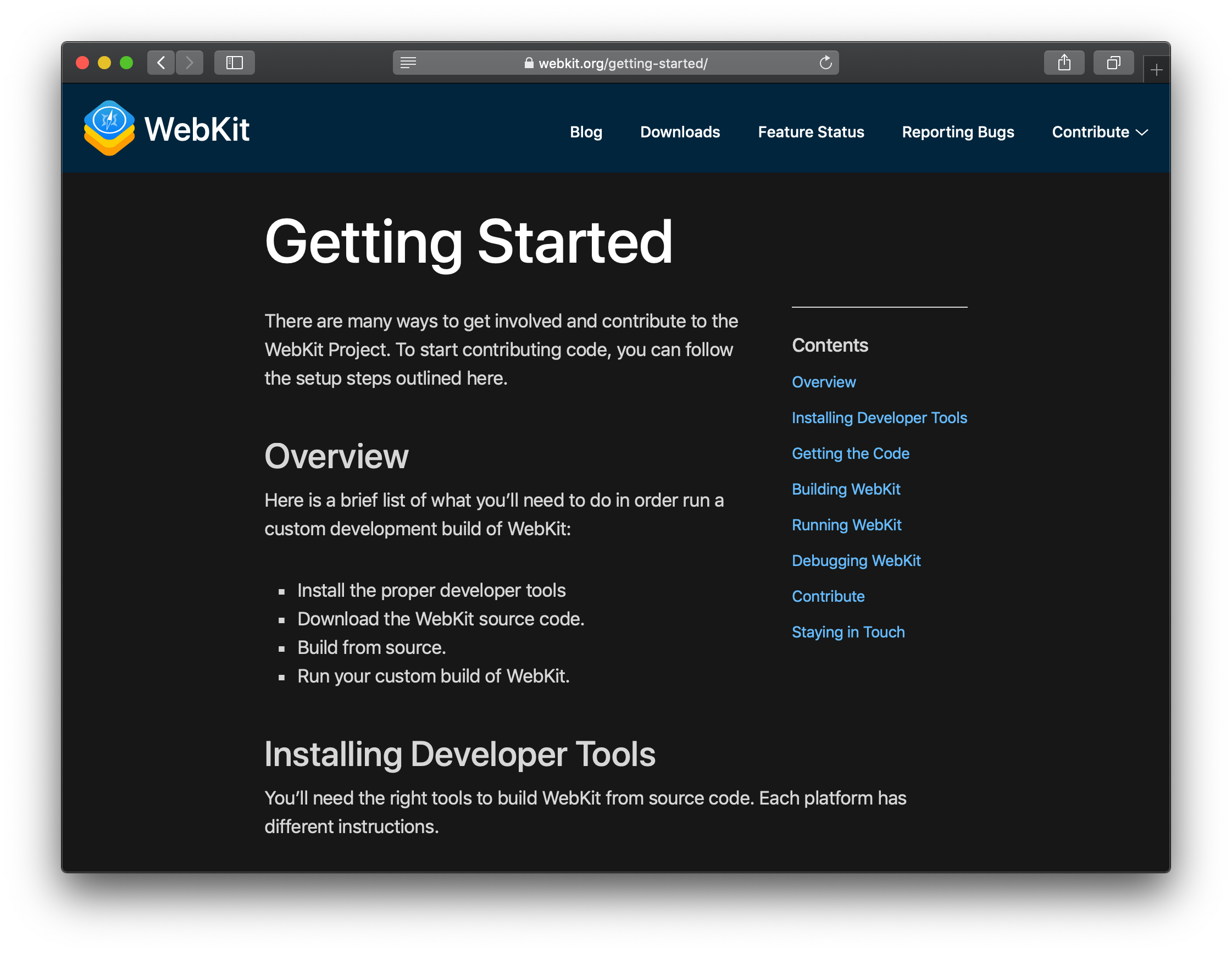Open the Blog navigation item

coord(585,131)
